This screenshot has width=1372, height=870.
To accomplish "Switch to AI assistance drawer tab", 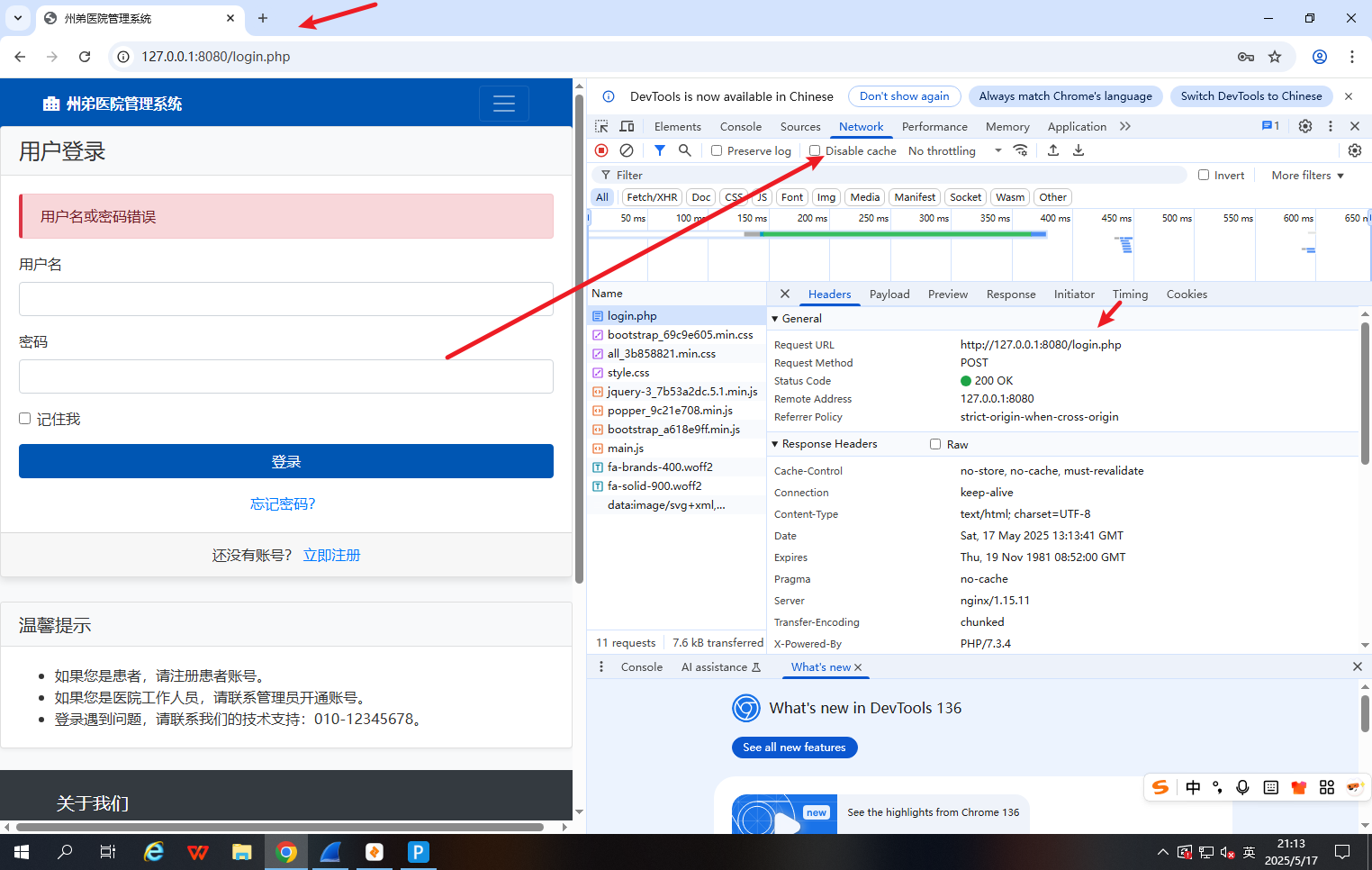I will click(x=721, y=666).
